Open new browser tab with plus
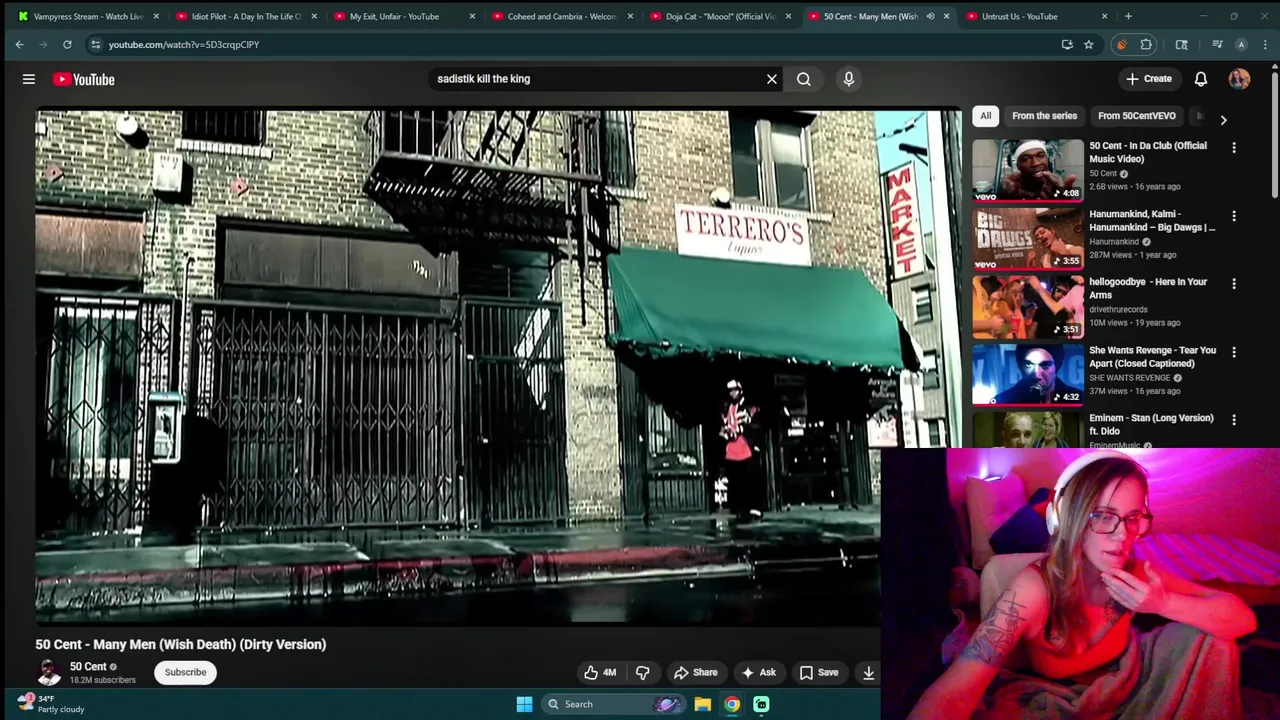 1128,16
